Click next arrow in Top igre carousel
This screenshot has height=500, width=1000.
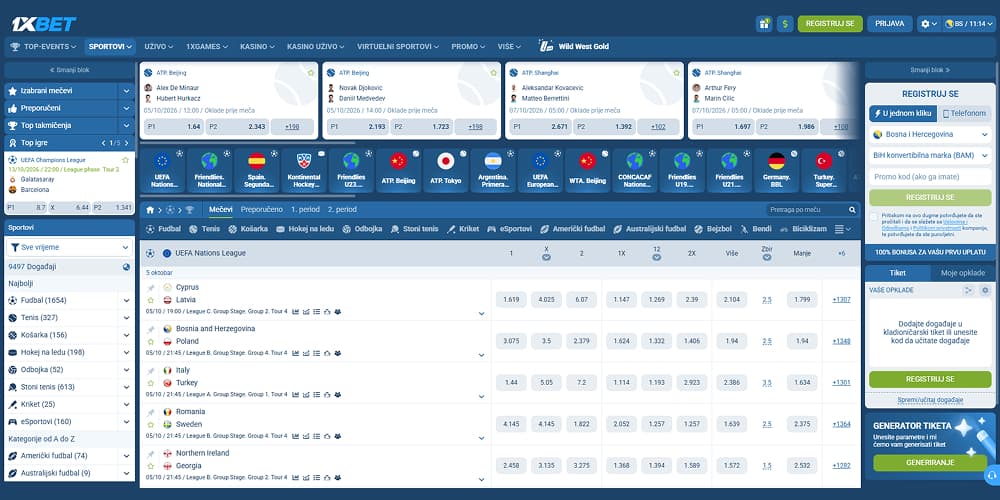[126, 143]
